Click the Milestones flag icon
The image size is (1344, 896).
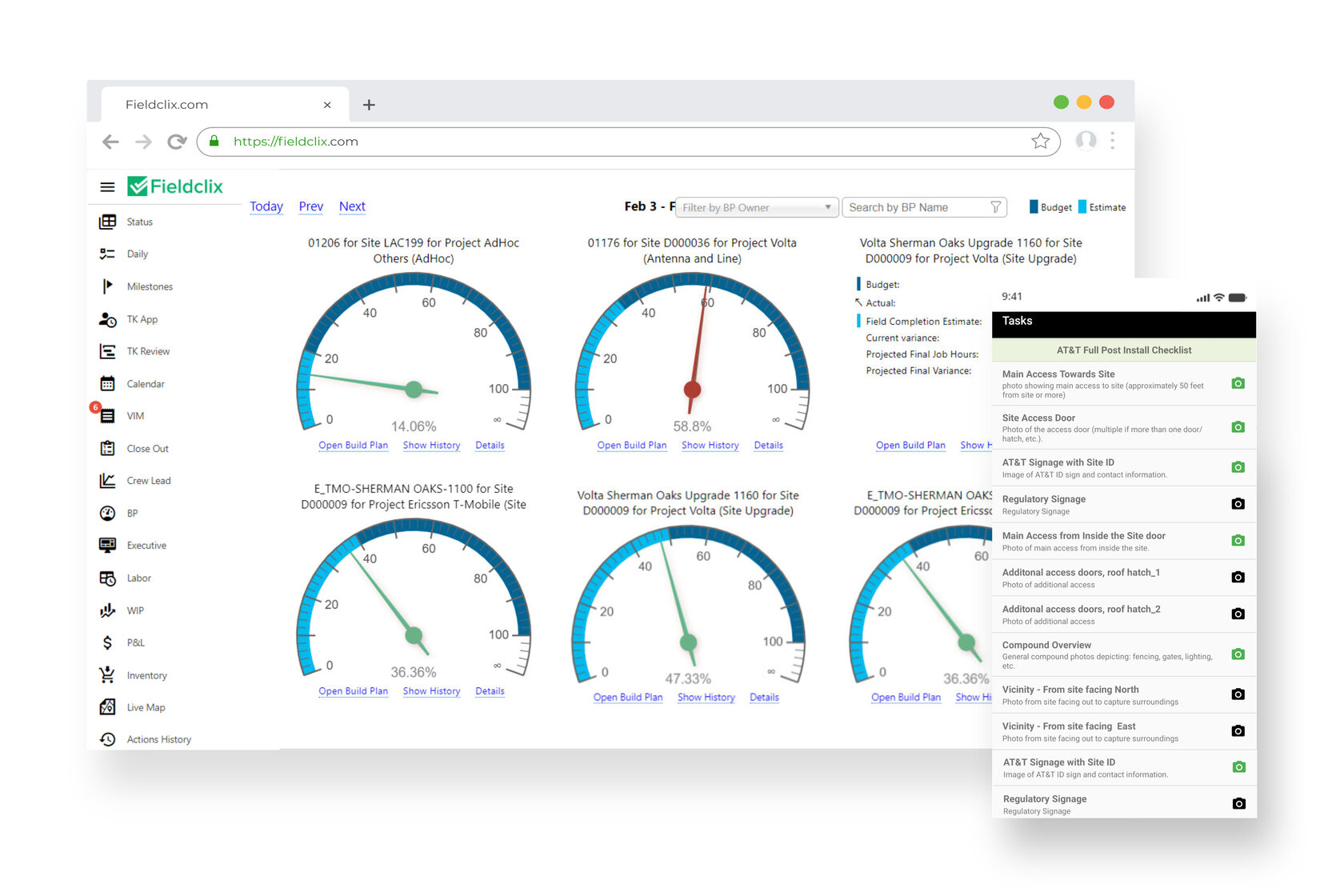click(x=107, y=286)
